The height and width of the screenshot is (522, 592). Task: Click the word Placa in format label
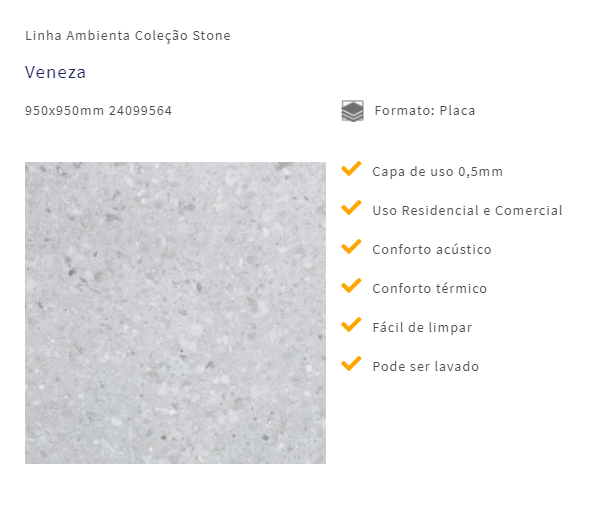(x=457, y=111)
